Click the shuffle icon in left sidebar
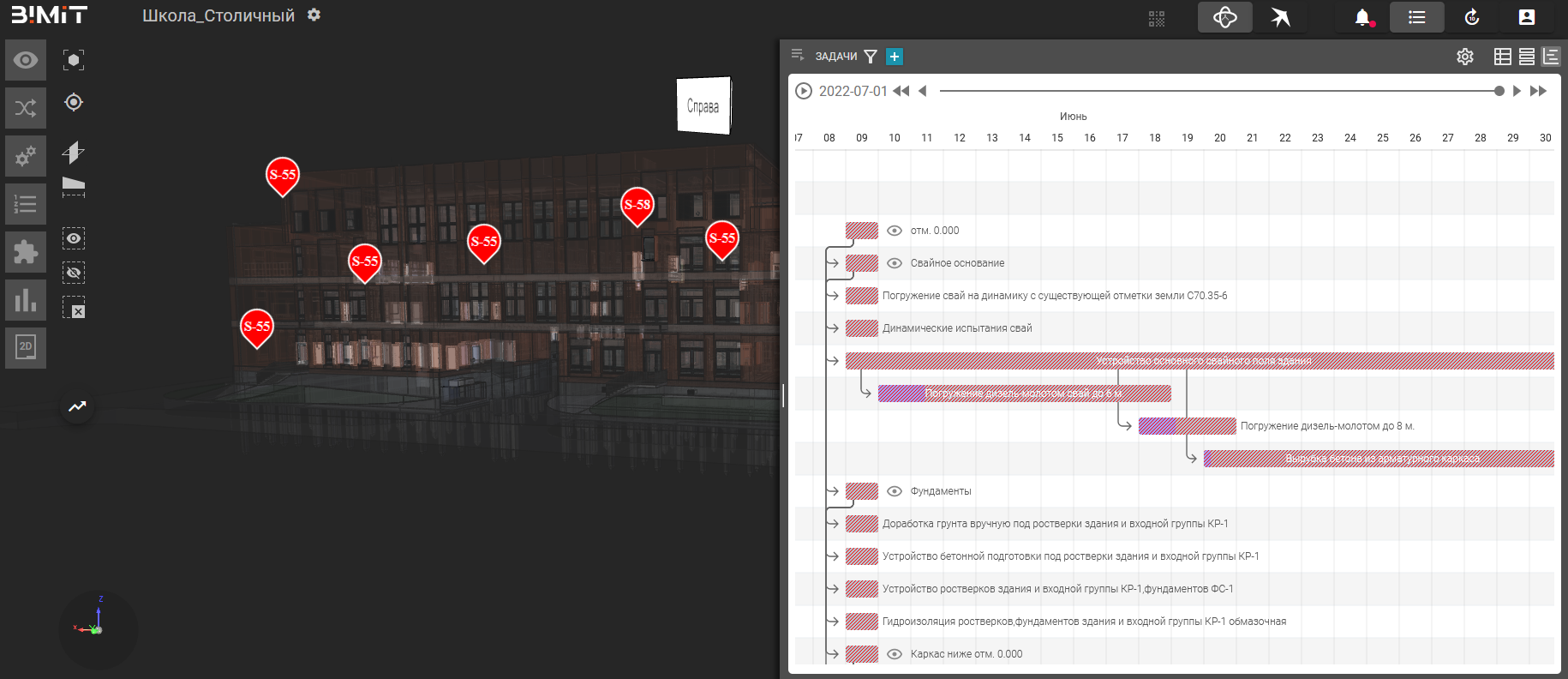Viewport: 1568px width, 679px height. click(26, 108)
